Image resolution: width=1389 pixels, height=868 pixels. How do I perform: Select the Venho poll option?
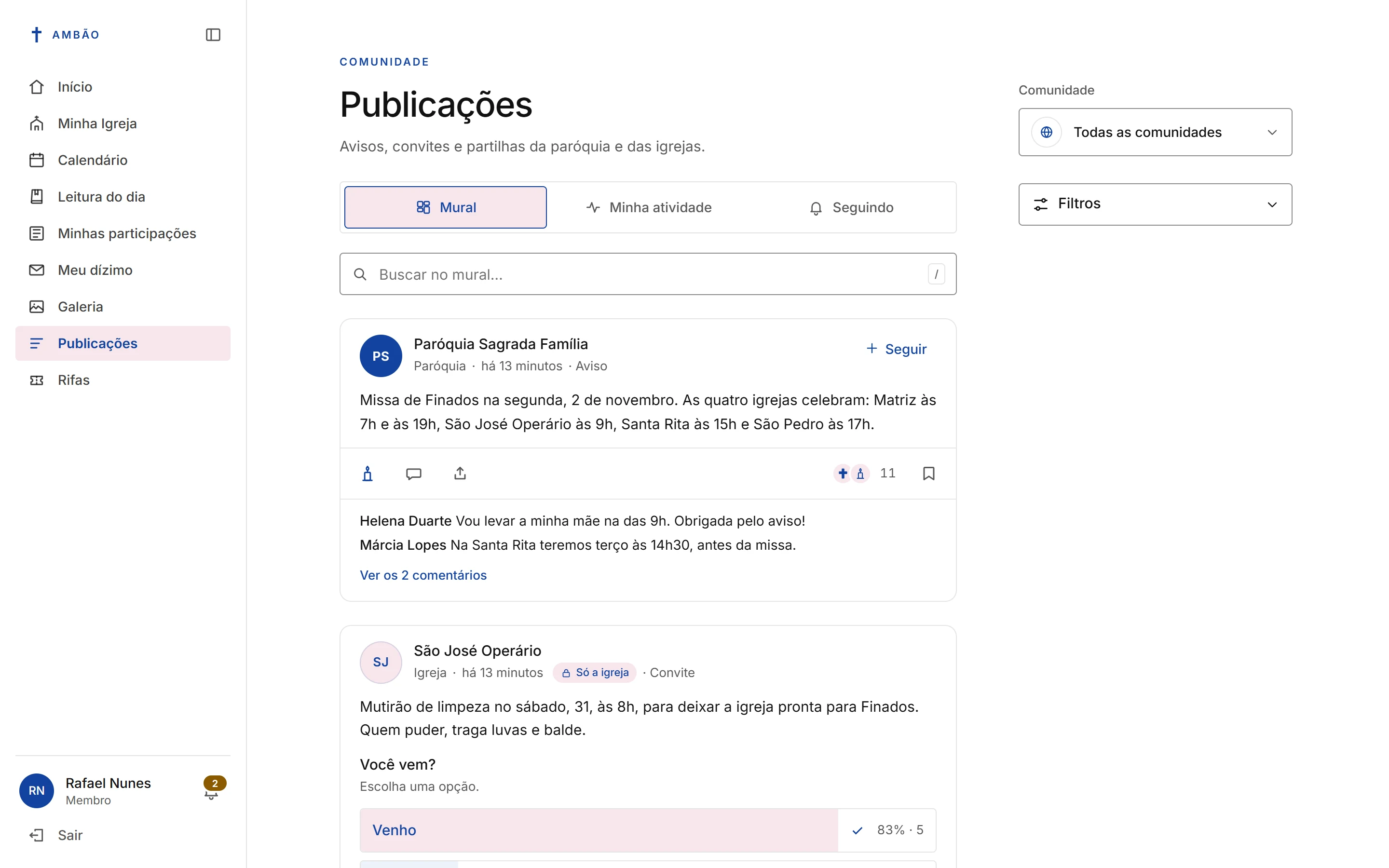pyautogui.click(x=648, y=830)
